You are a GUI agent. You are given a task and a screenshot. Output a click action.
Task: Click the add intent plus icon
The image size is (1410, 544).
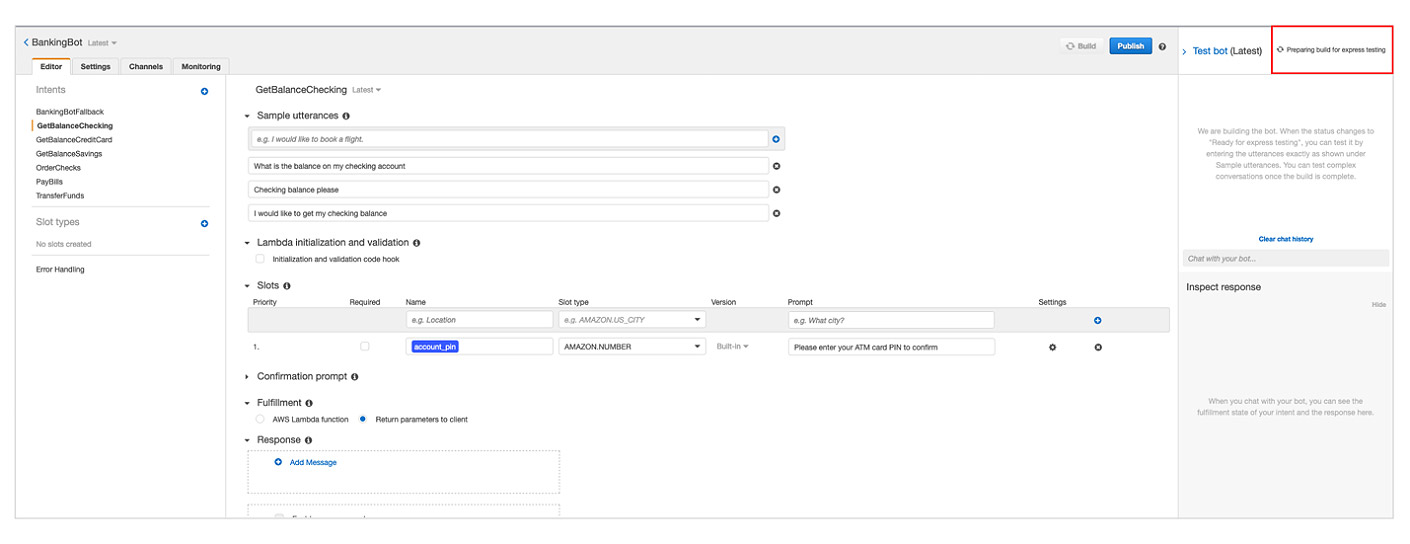204,91
